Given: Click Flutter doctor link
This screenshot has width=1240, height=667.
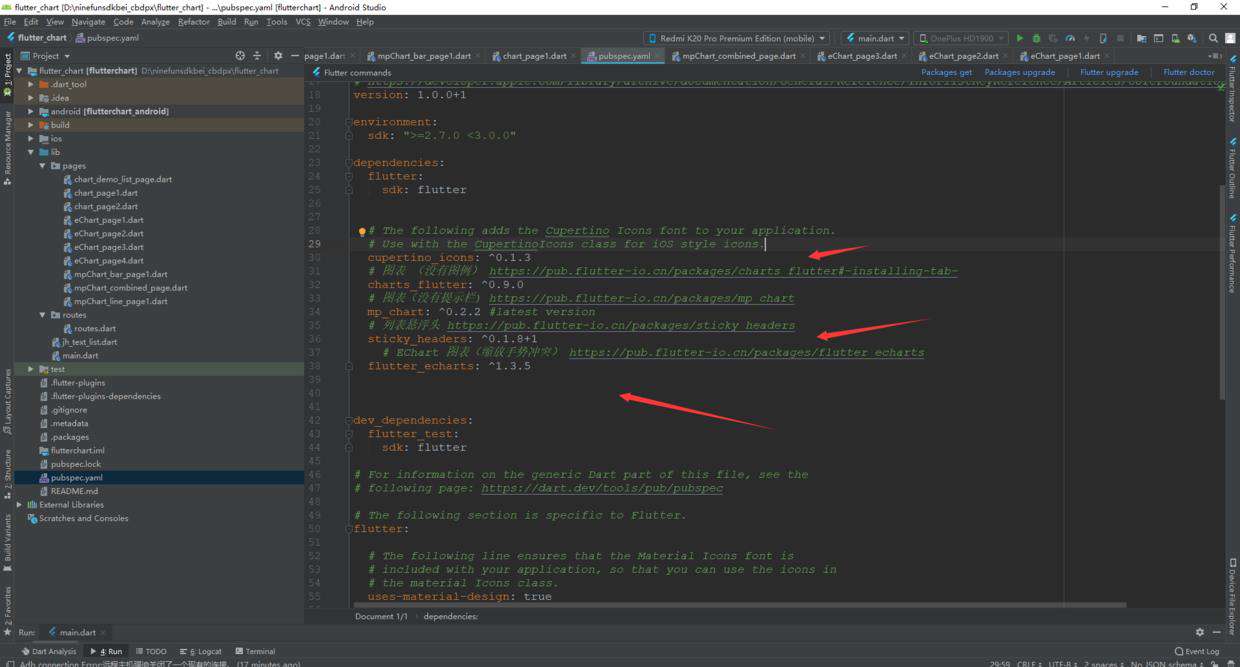Looking at the screenshot, I should 1189,72.
